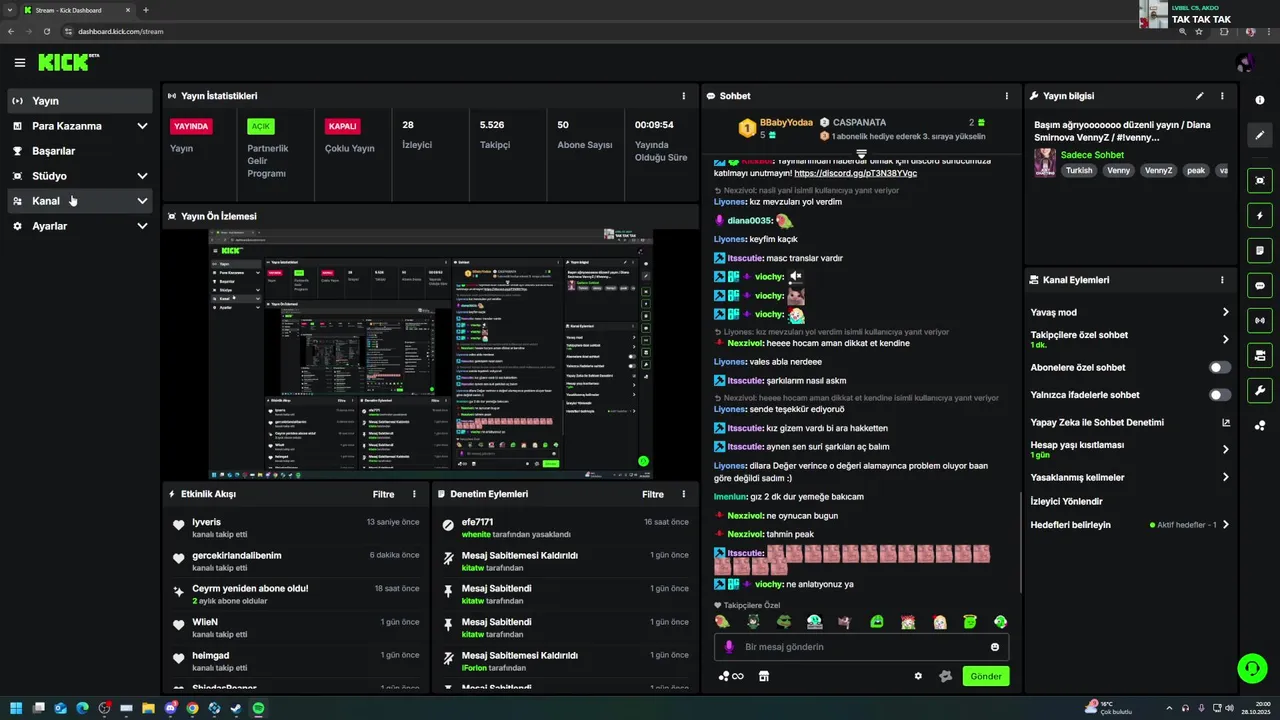
Task: Open chat settings gear icon
Action: coord(918,676)
